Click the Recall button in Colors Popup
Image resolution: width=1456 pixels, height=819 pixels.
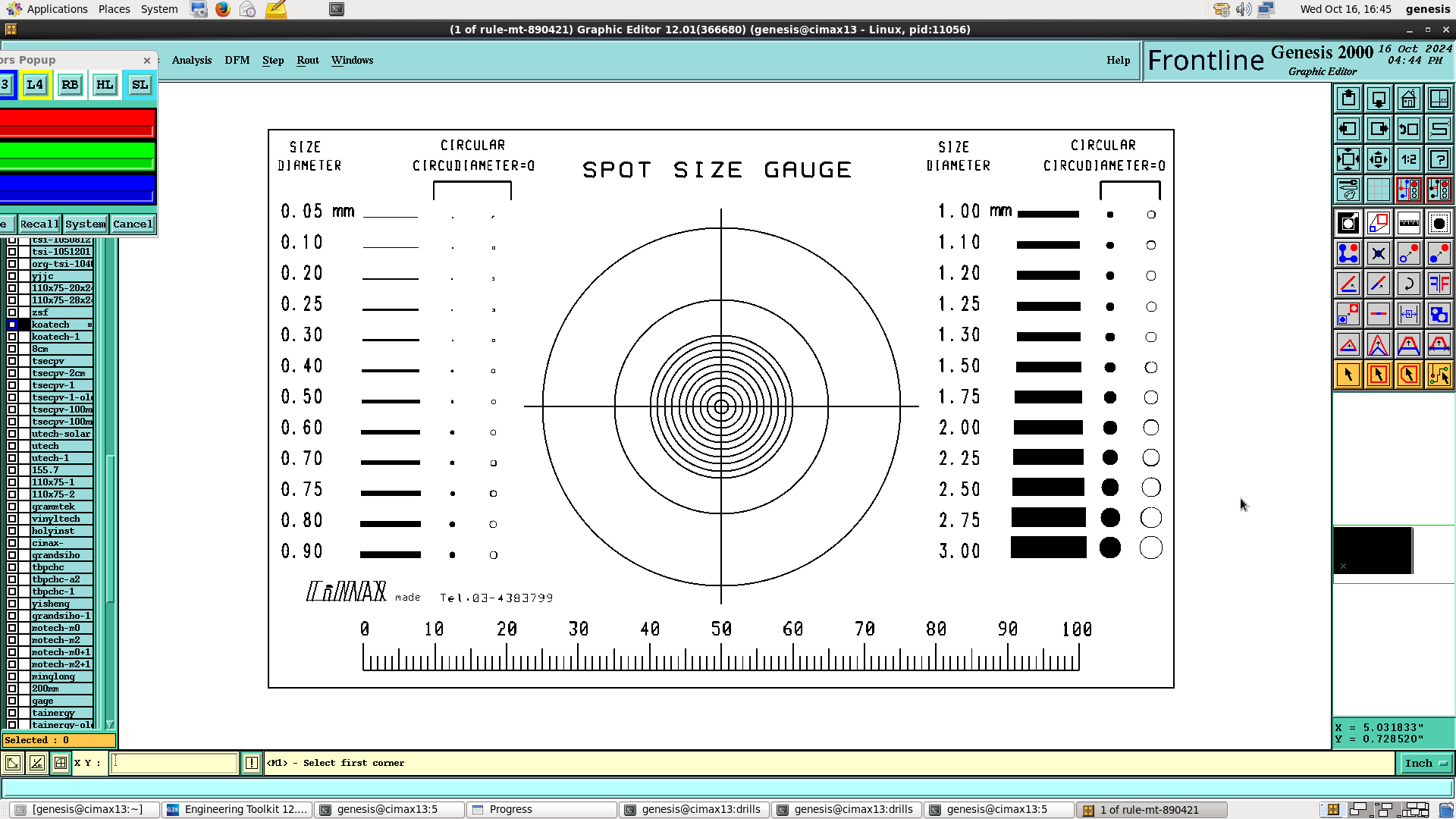[39, 224]
